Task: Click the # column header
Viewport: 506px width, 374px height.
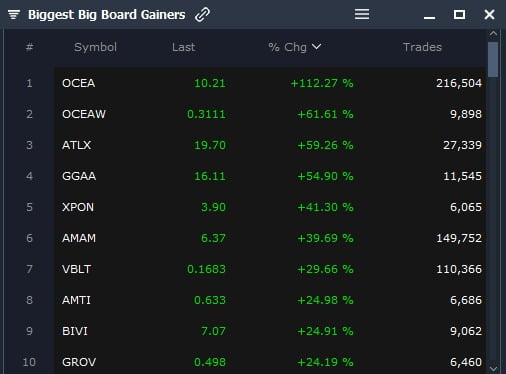Action: coord(29,47)
